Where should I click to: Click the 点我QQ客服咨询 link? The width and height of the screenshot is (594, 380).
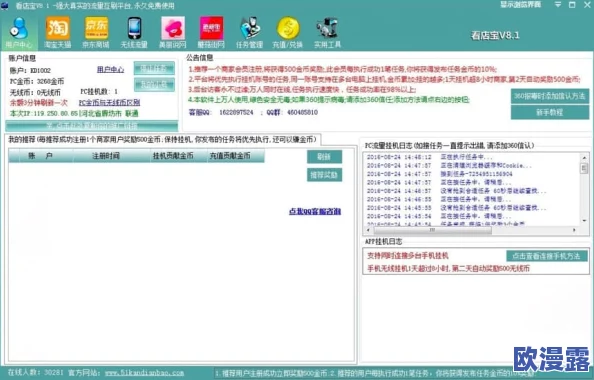pyautogui.click(x=315, y=211)
